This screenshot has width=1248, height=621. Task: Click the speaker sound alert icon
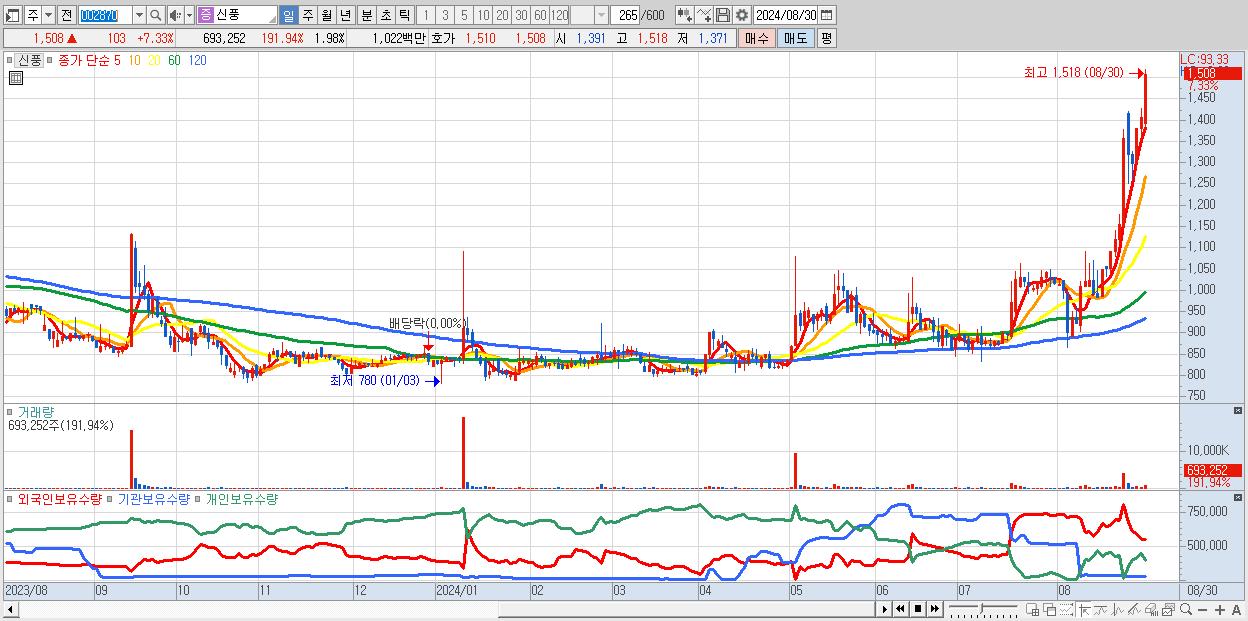(x=175, y=15)
